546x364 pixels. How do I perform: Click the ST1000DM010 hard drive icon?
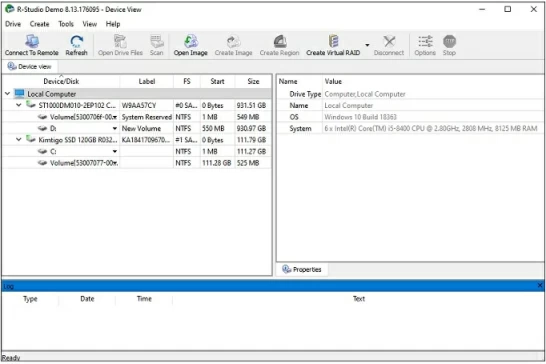point(31,105)
